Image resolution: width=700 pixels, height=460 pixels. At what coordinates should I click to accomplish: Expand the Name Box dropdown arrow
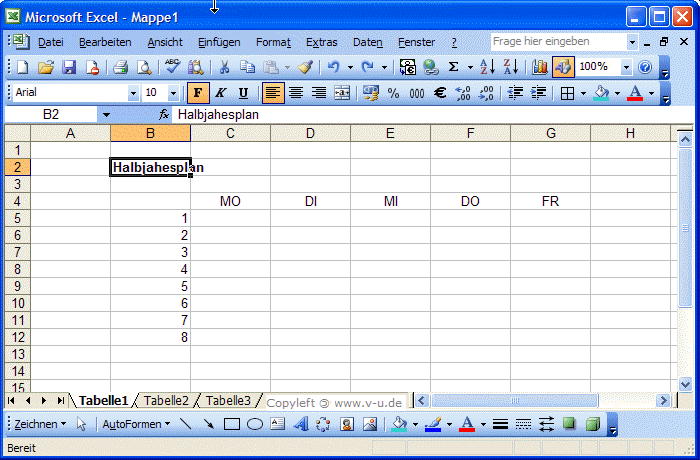click(106, 115)
